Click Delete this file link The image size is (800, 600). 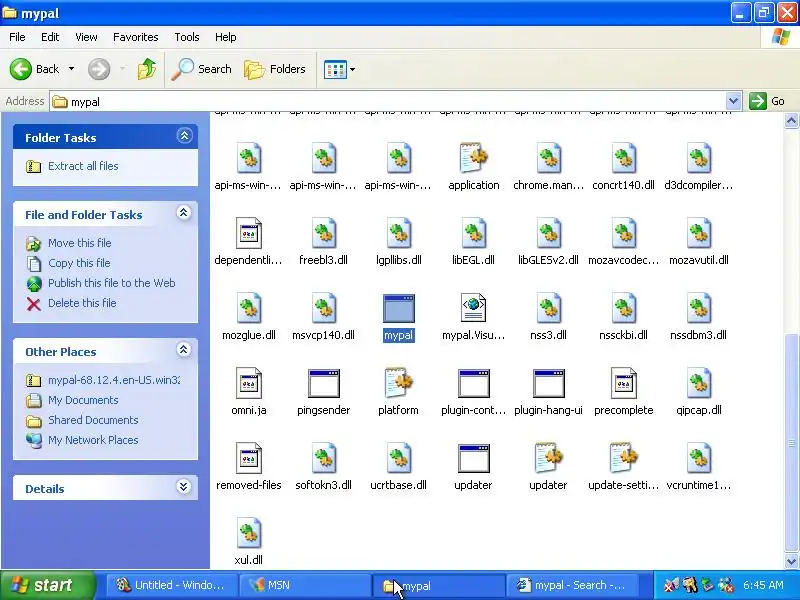[x=82, y=303]
